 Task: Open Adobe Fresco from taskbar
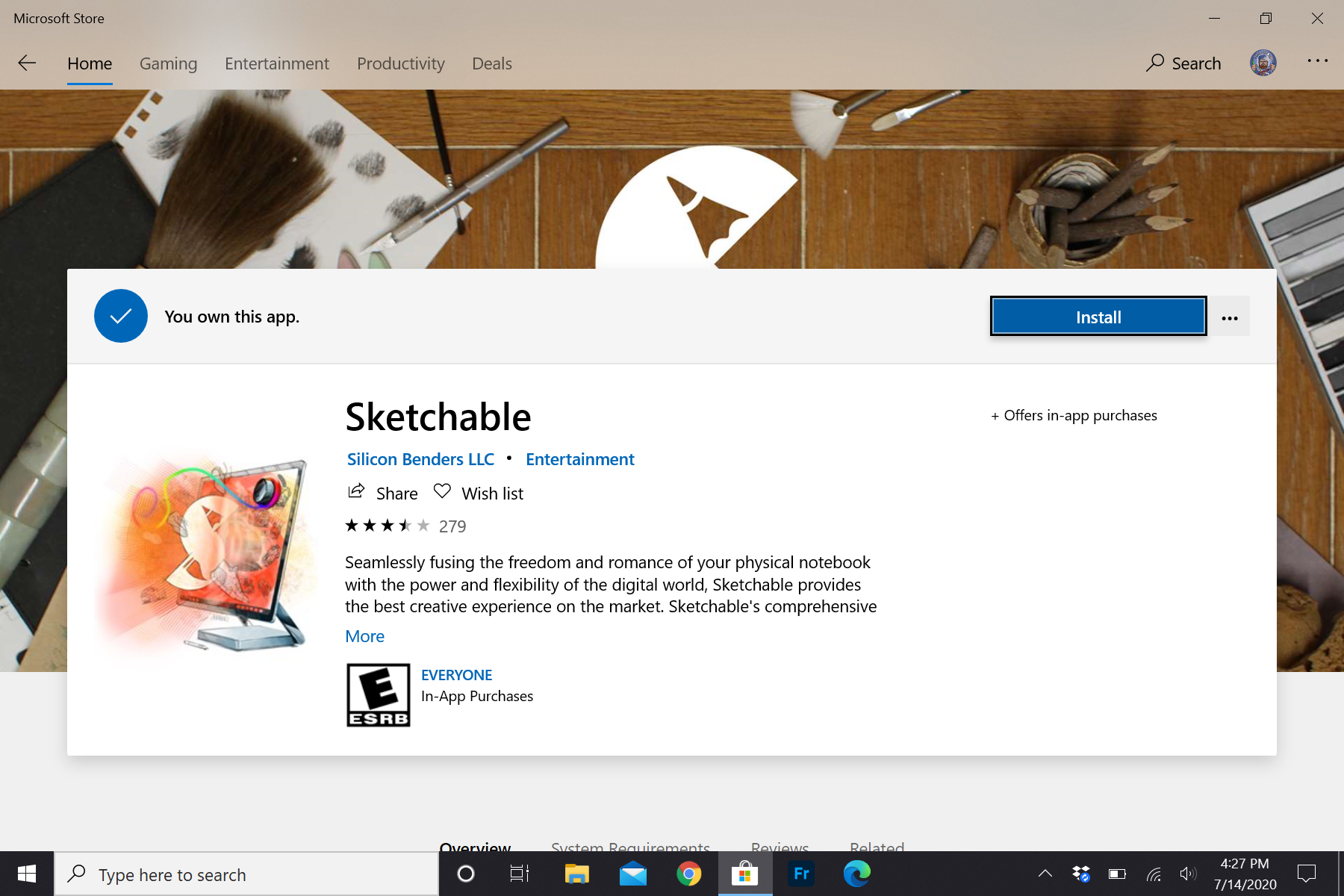click(801, 874)
